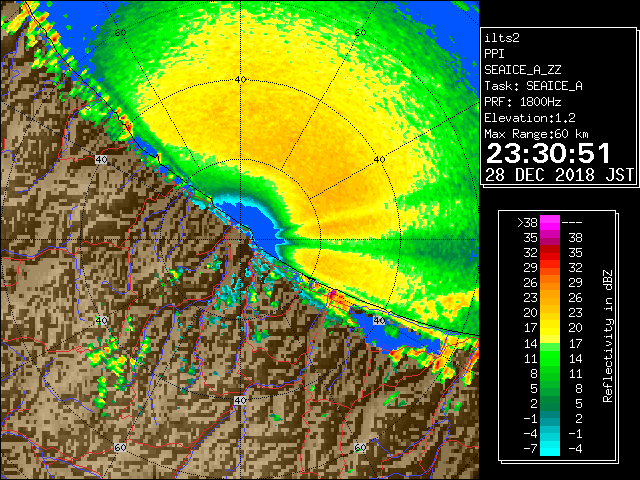
Task: Select the '28 DEC 2018 JST' date
Action: [x=560, y=175]
